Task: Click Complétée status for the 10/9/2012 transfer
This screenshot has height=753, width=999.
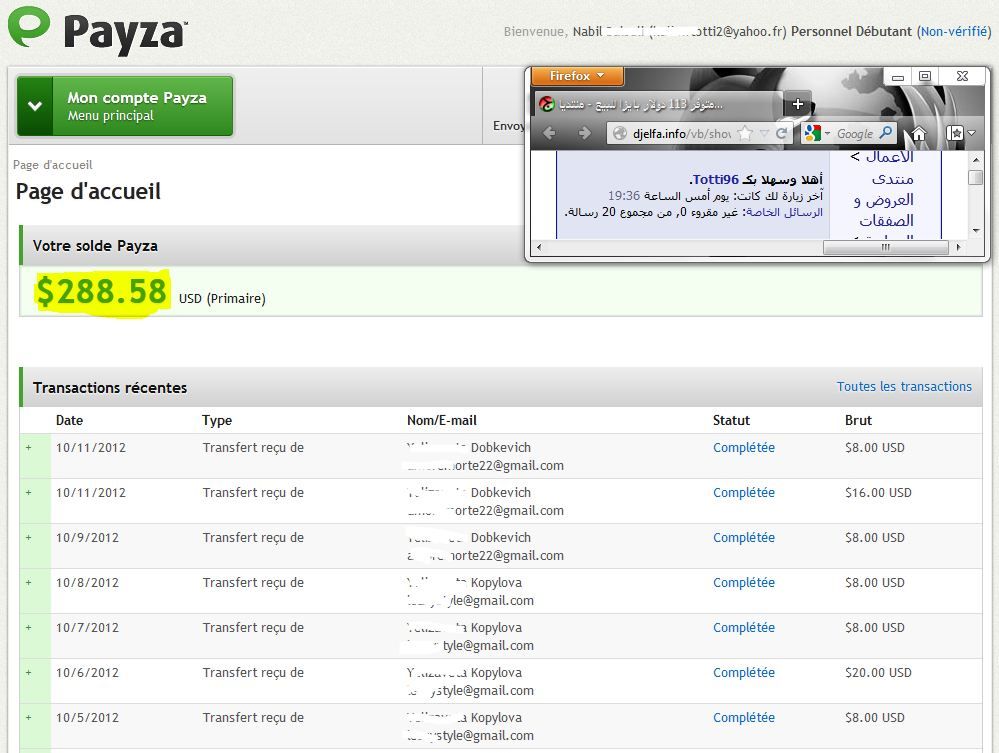Action: point(744,538)
